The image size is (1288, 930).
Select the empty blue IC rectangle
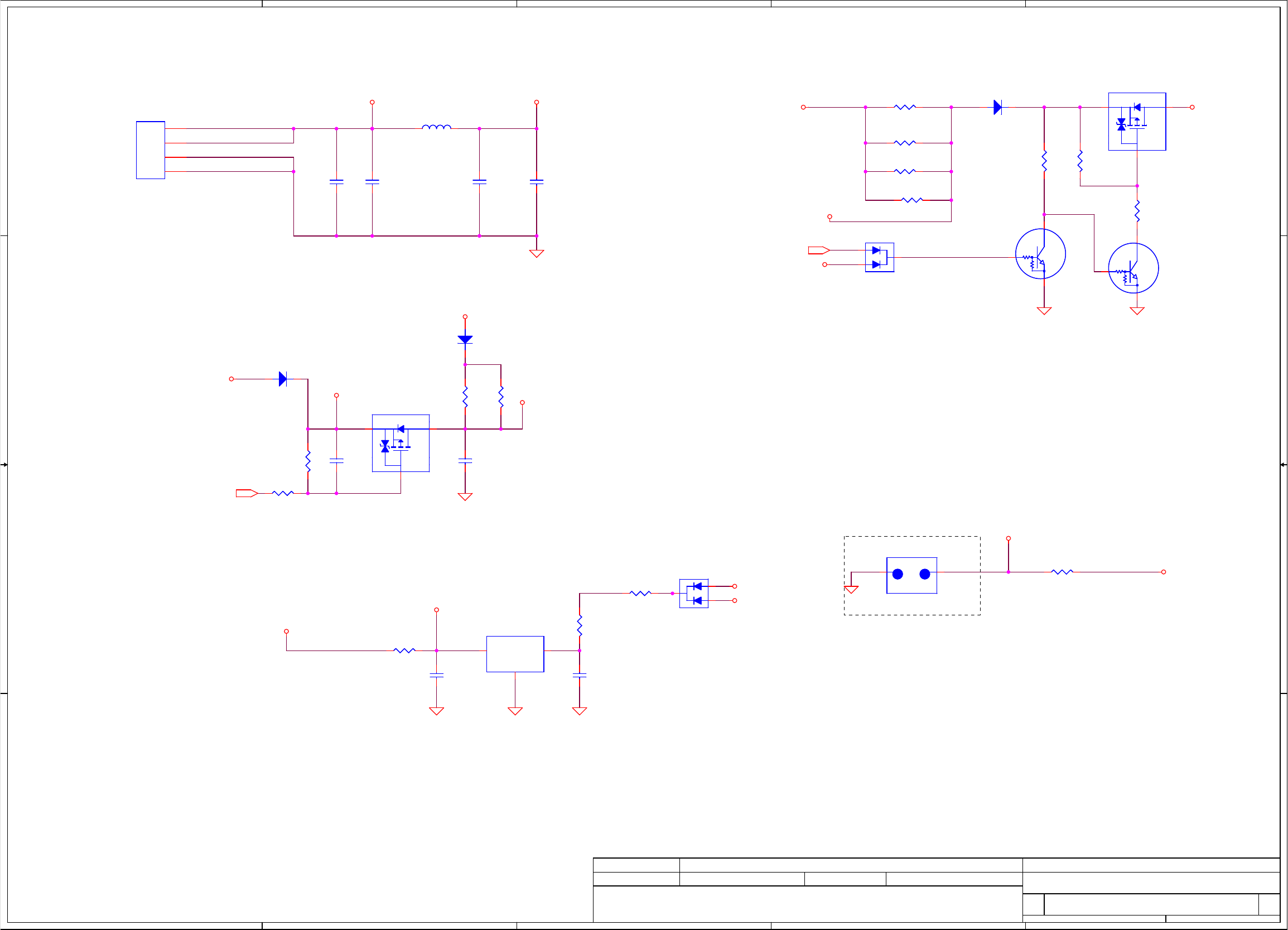coord(515,654)
